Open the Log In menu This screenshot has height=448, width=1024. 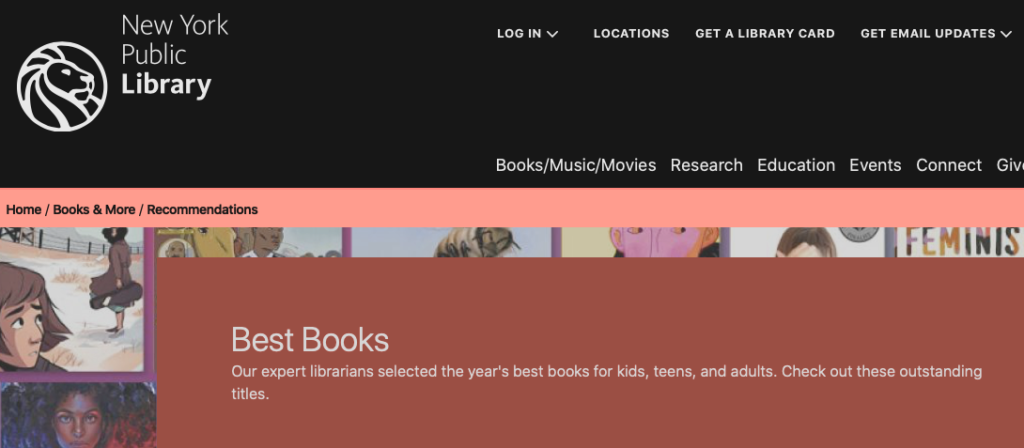pos(519,34)
